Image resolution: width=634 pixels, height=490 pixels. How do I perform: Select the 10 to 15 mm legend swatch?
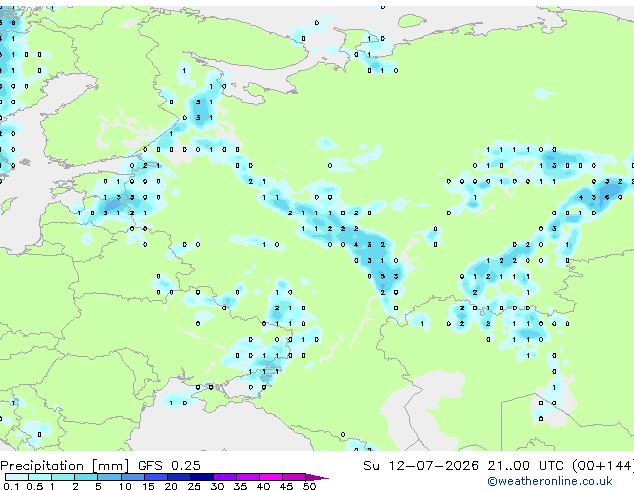132,477
